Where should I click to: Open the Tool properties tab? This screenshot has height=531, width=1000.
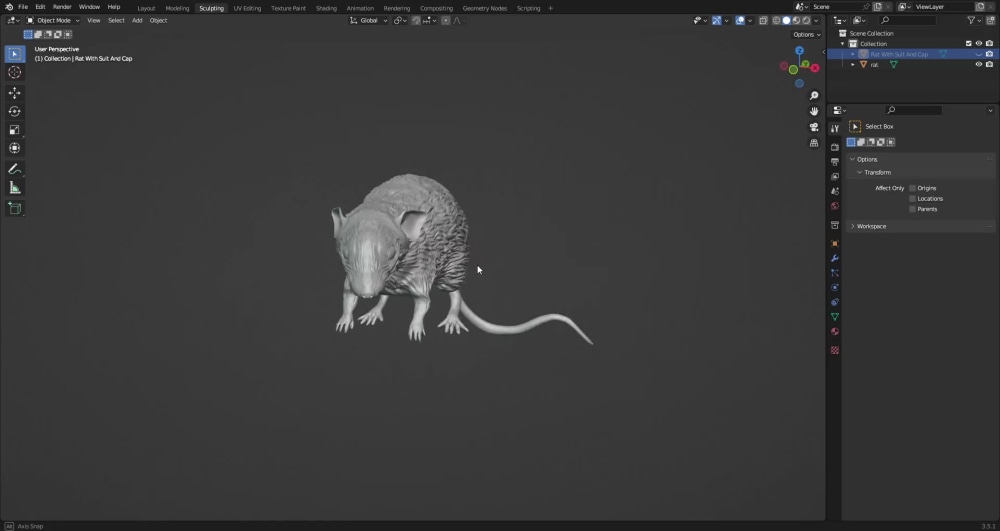(x=835, y=128)
